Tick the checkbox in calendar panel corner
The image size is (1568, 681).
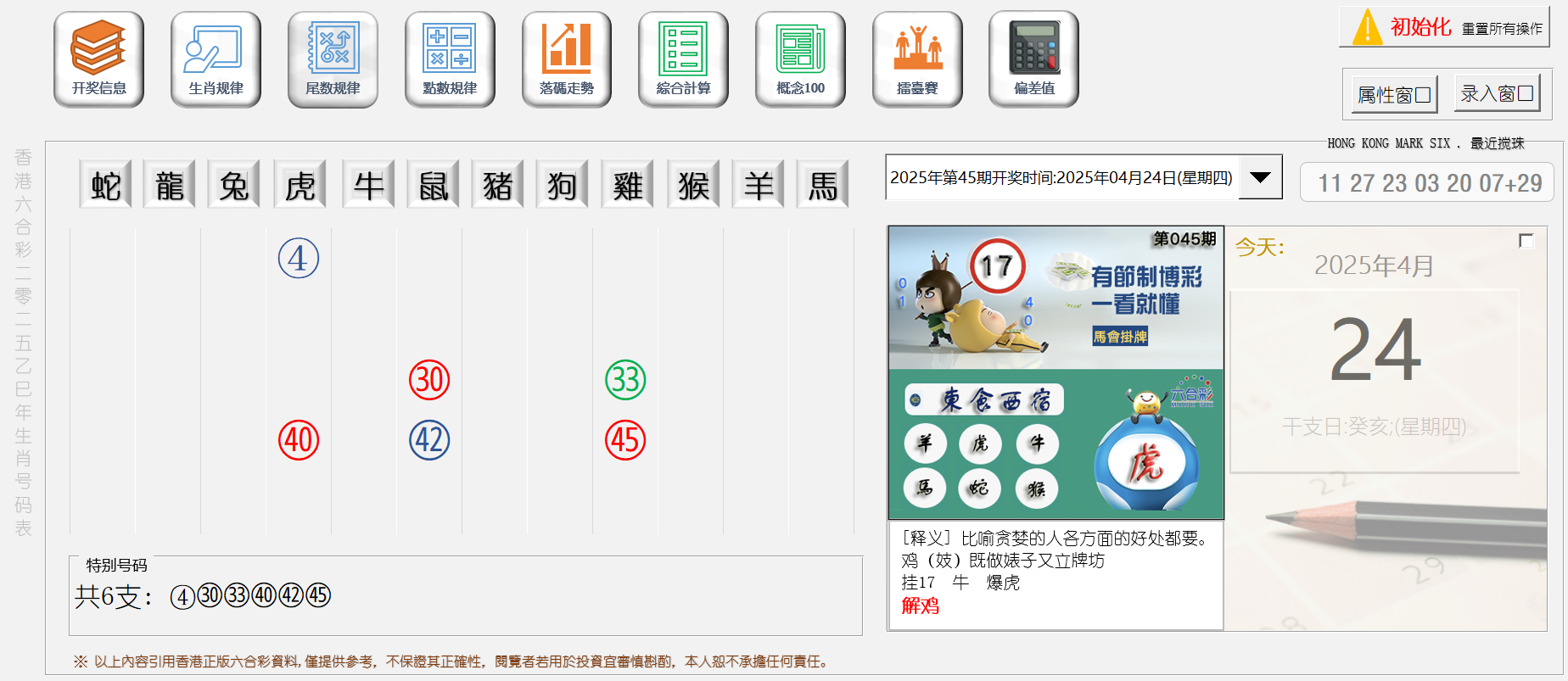coord(1526,241)
